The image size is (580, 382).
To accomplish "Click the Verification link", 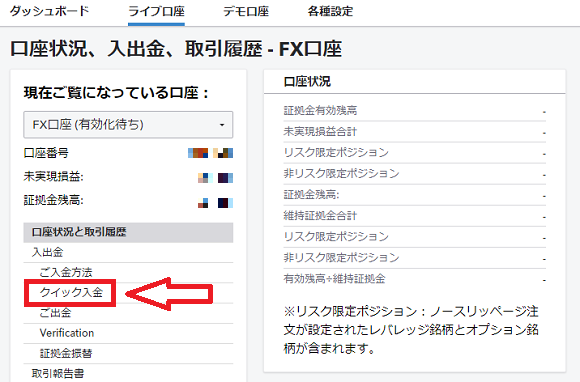I will tap(67, 333).
